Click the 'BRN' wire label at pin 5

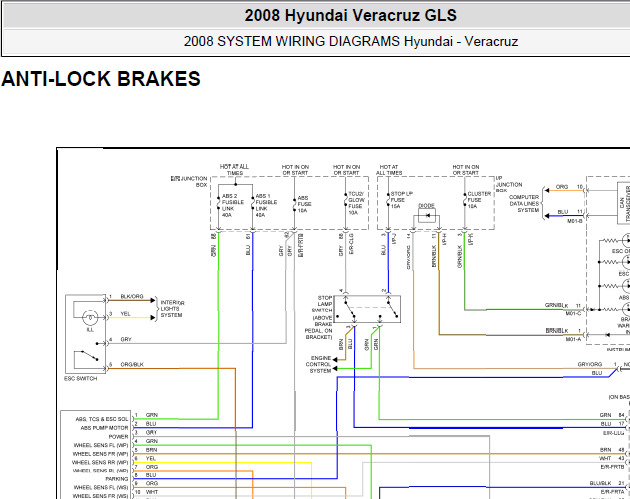click(x=151, y=450)
